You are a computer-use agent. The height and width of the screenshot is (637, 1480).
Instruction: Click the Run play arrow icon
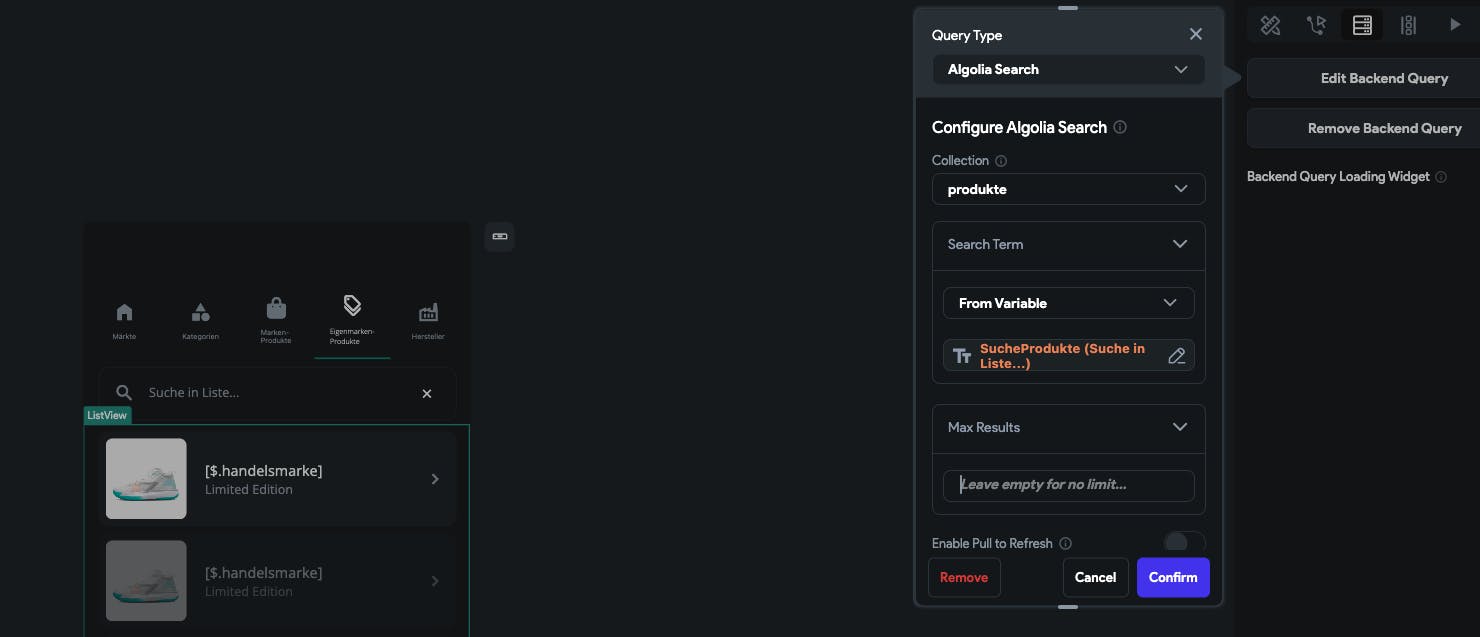pyautogui.click(x=1455, y=25)
